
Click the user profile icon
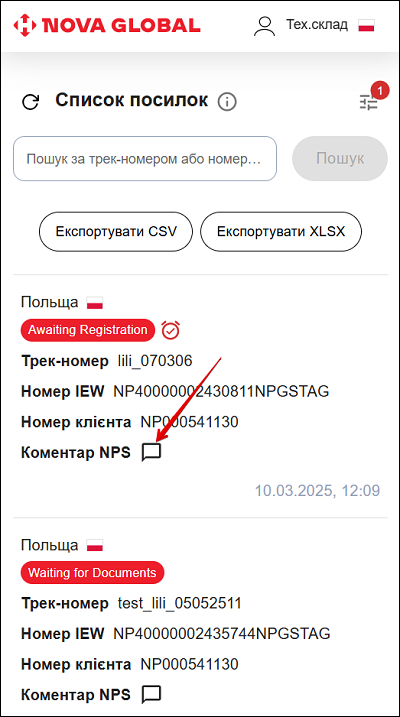265,26
